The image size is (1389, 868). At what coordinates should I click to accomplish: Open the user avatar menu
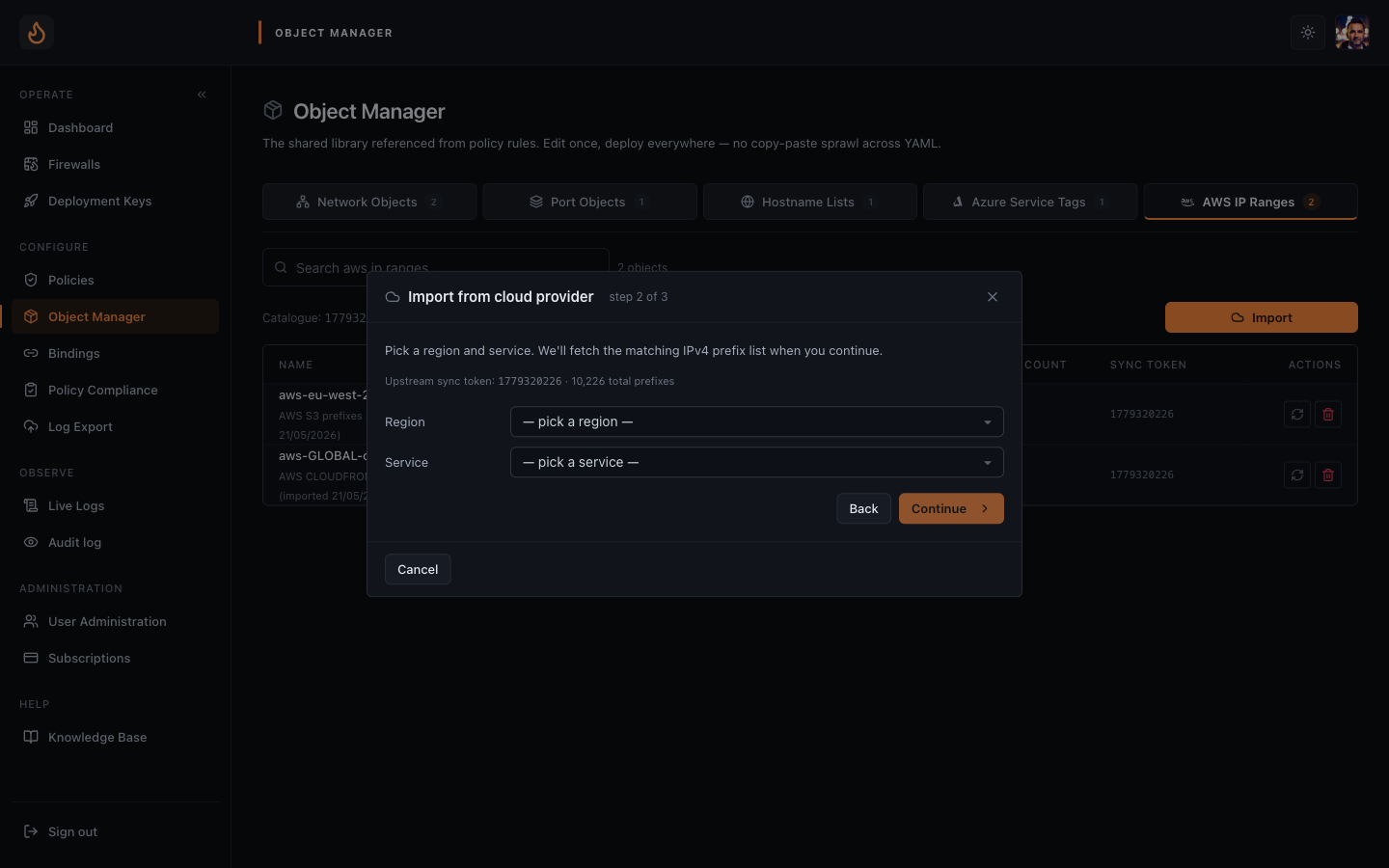click(x=1352, y=33)
